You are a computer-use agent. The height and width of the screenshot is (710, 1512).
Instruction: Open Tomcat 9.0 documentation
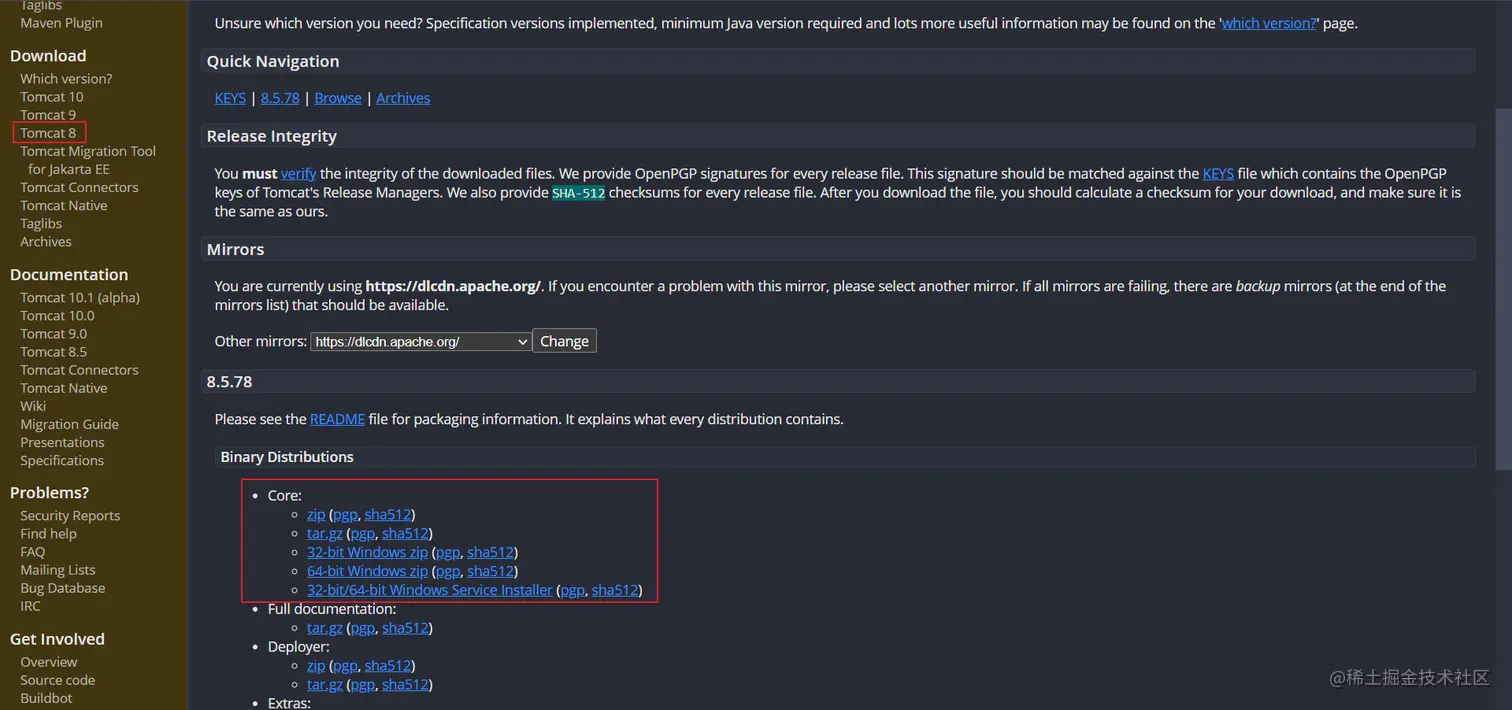54,334
